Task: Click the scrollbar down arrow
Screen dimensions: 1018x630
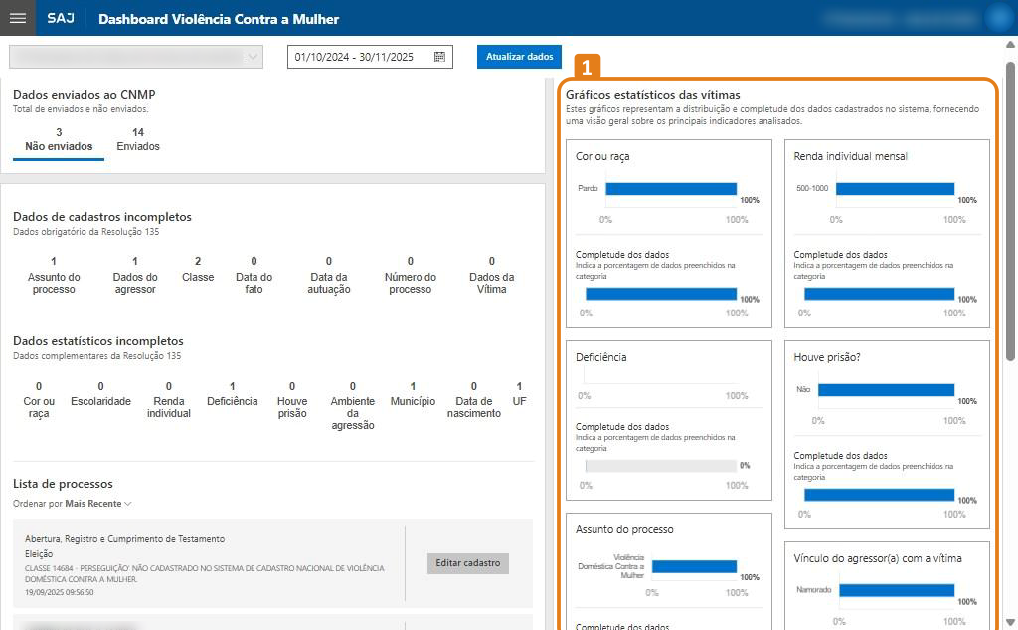Action: tap(1010, 620)
